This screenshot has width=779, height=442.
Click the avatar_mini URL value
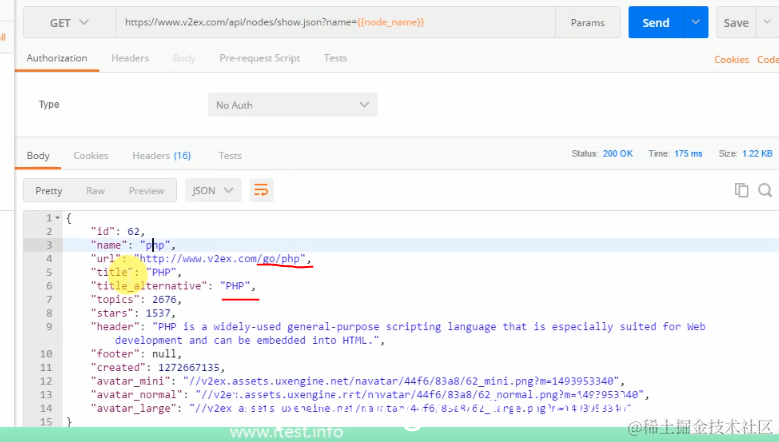(x=401, y=381)
